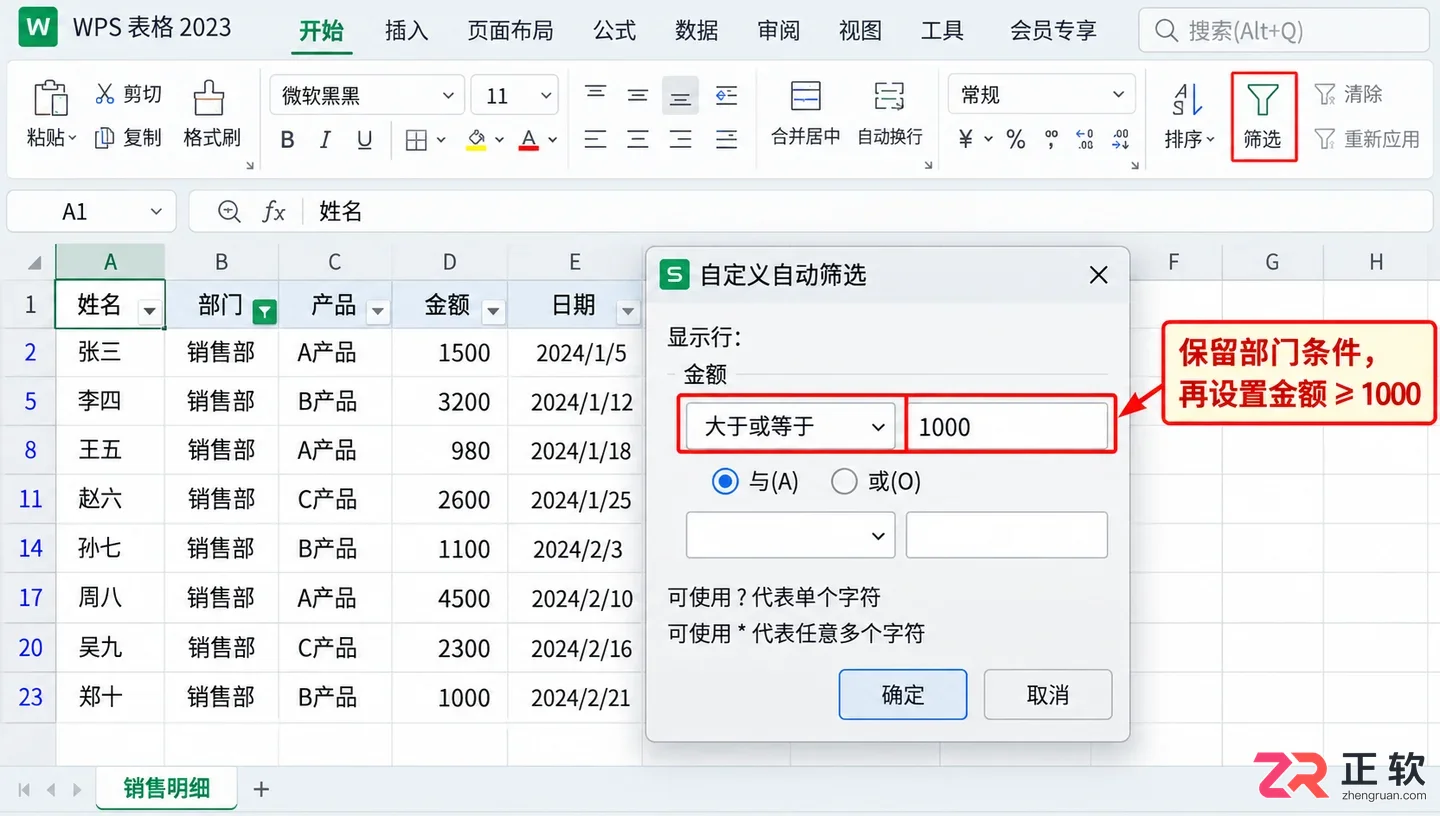Toggle Underline formatting

coord(365,140)
